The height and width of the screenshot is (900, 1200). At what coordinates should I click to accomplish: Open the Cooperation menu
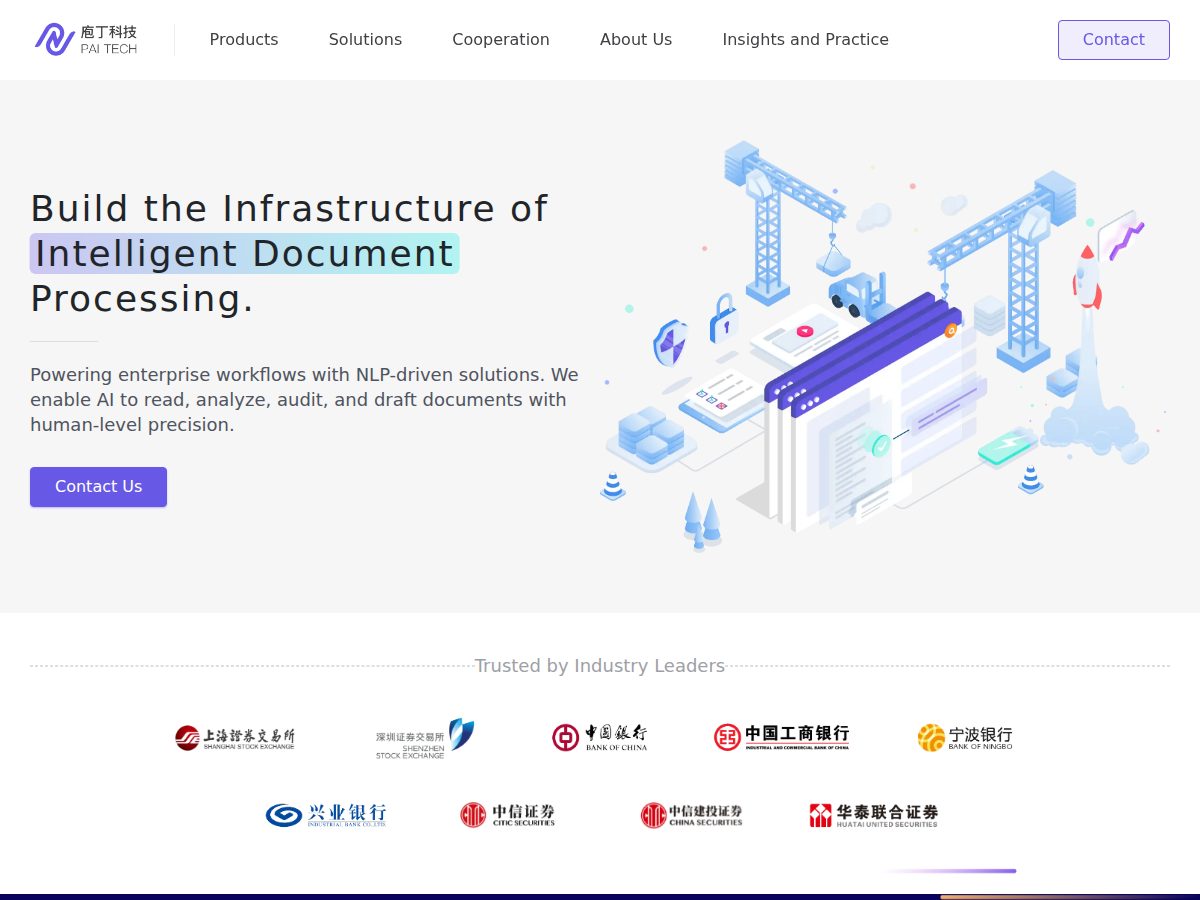(x=501, y=39)
